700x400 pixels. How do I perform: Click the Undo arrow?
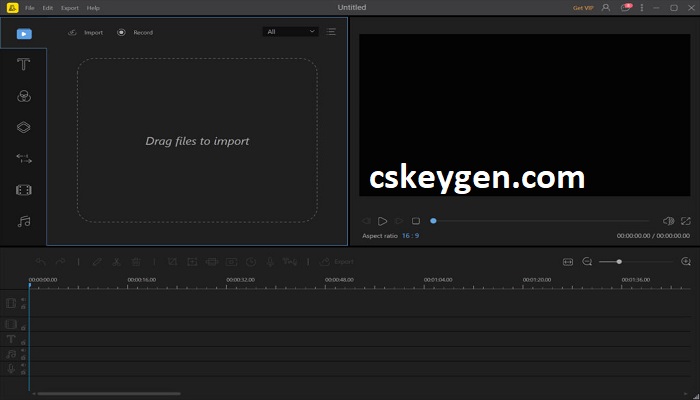coord(41,262)
